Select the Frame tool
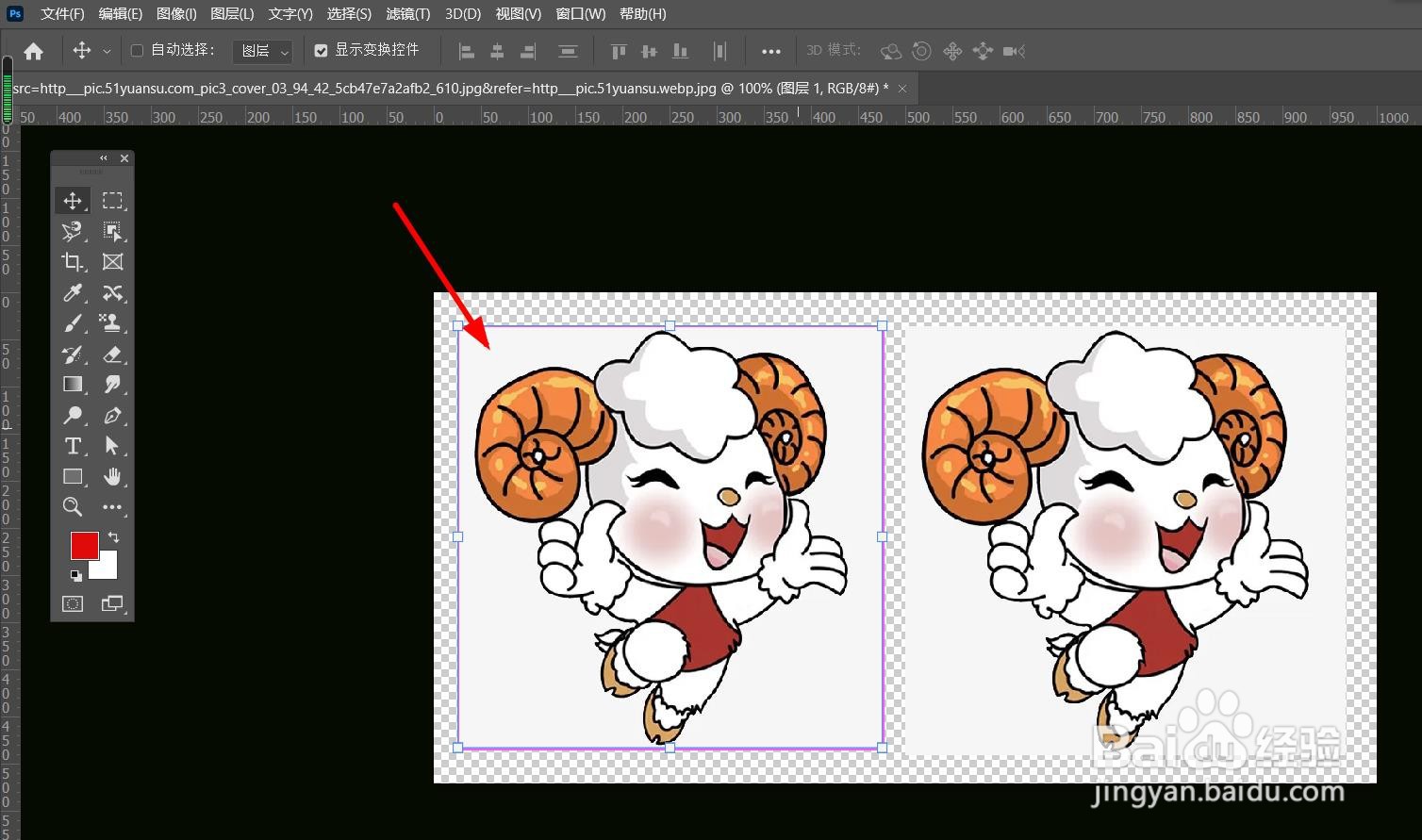The image size is (1422, 840). pyautogui.click(x=112, y=262)
